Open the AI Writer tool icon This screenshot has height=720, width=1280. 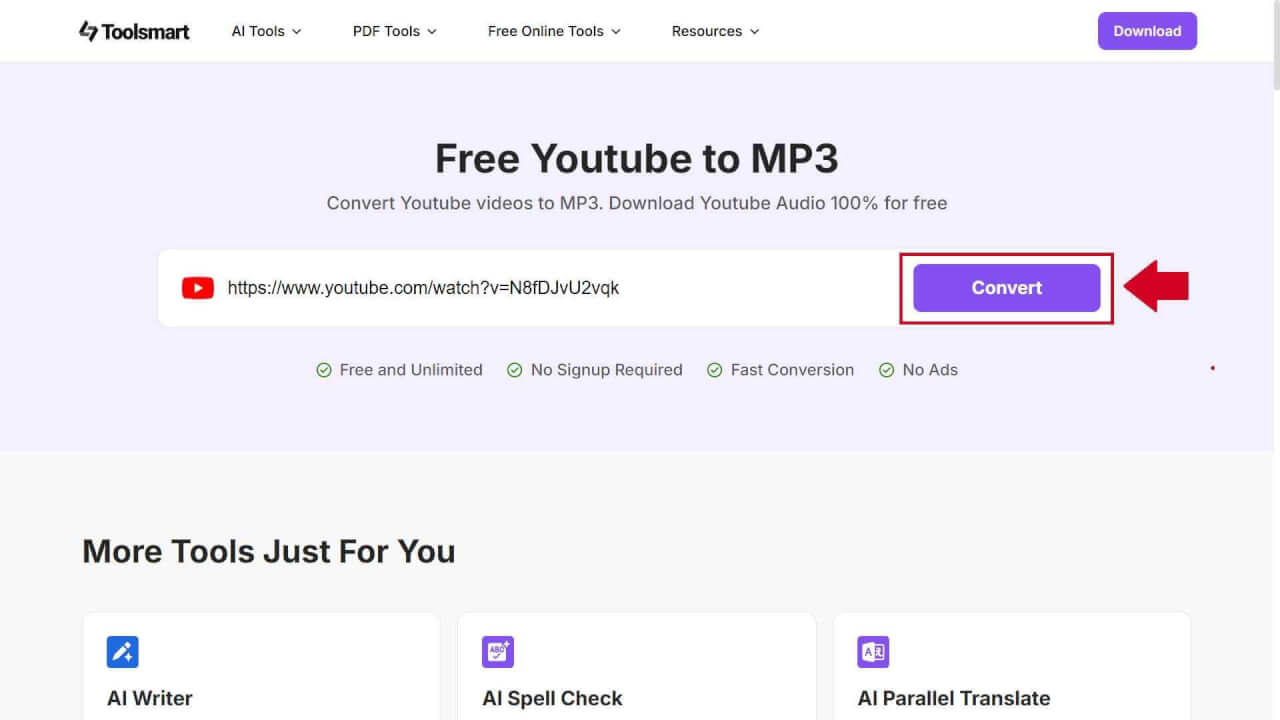click(123, 652)
